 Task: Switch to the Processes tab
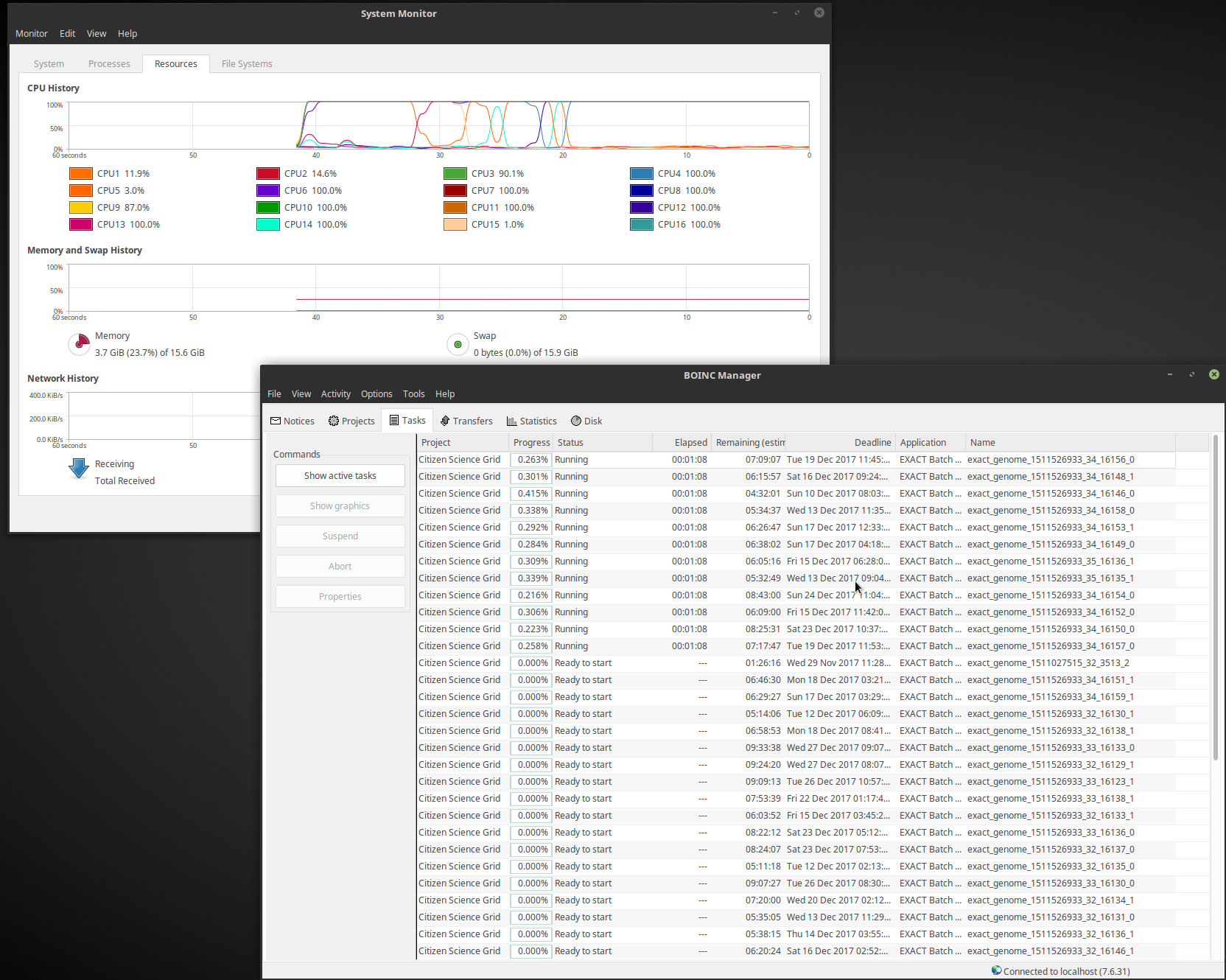click(x=109, y=64)
